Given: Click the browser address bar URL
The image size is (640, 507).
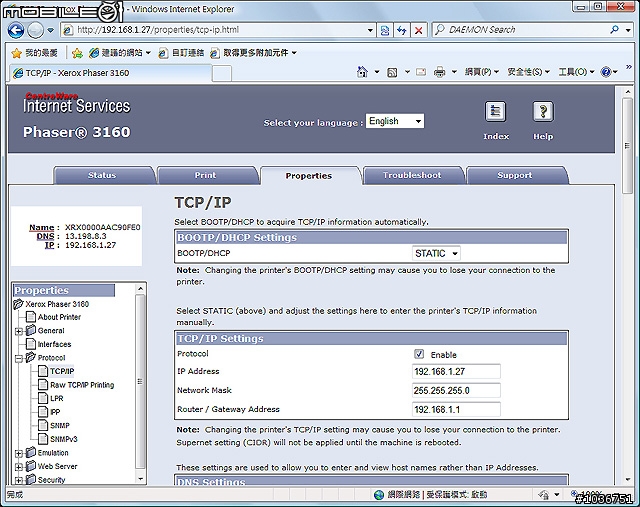Looking at the screenshot, I should tap(158, 30).
